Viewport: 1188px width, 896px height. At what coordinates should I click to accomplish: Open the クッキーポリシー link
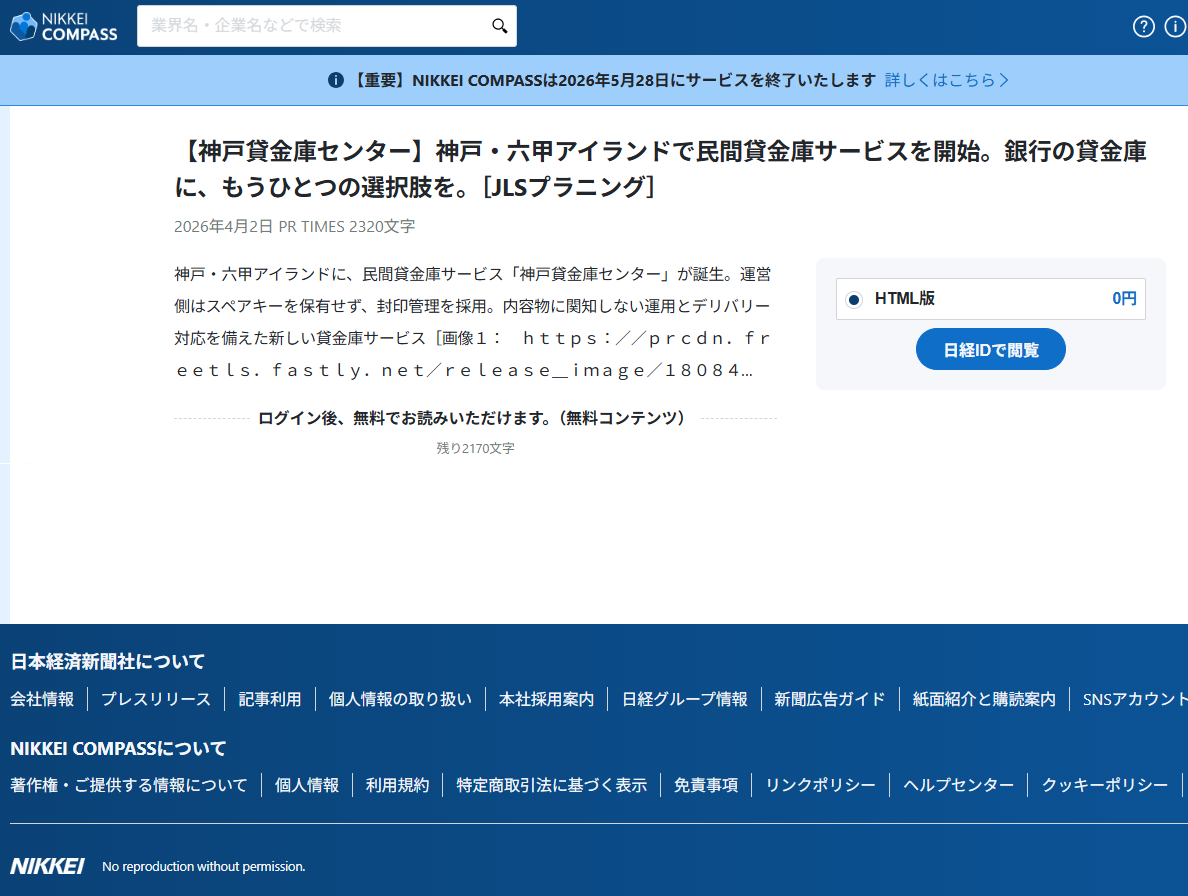click(x=1103, y=785)
